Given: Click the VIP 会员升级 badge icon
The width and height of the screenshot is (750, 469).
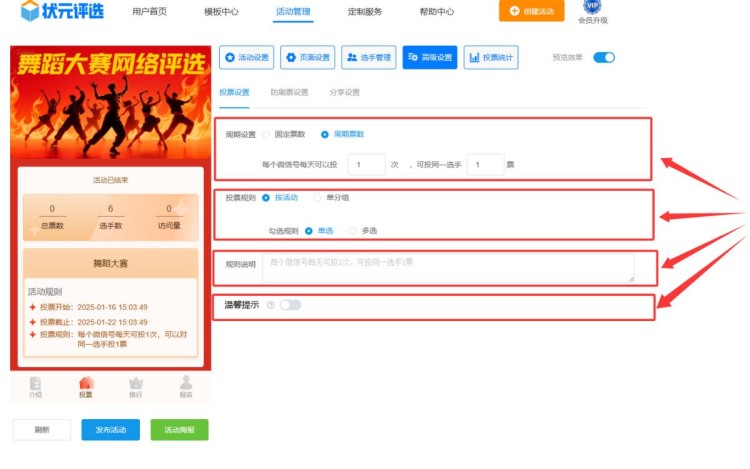Looking at the screenshot, I should 592,8.
